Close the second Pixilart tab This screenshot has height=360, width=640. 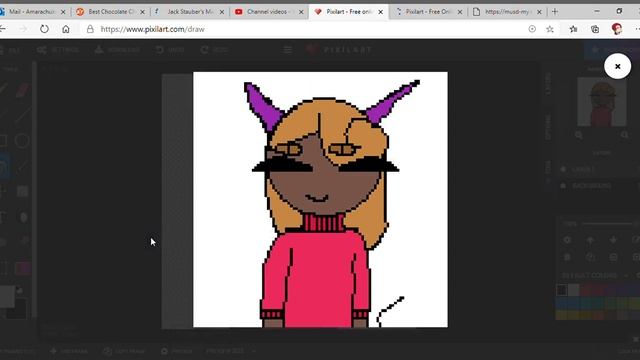460,12
